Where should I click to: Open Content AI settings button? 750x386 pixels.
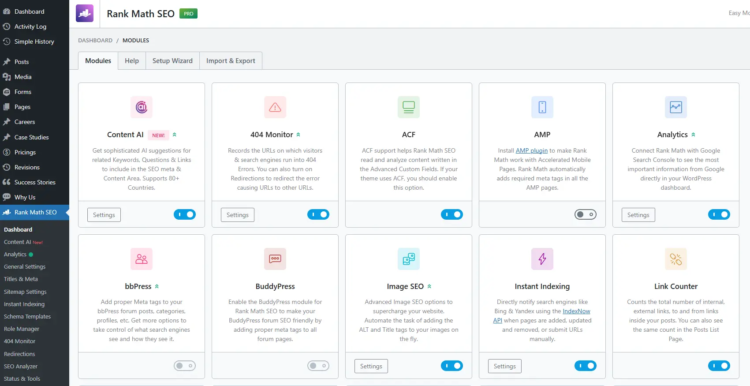click(x=104, y=215)
